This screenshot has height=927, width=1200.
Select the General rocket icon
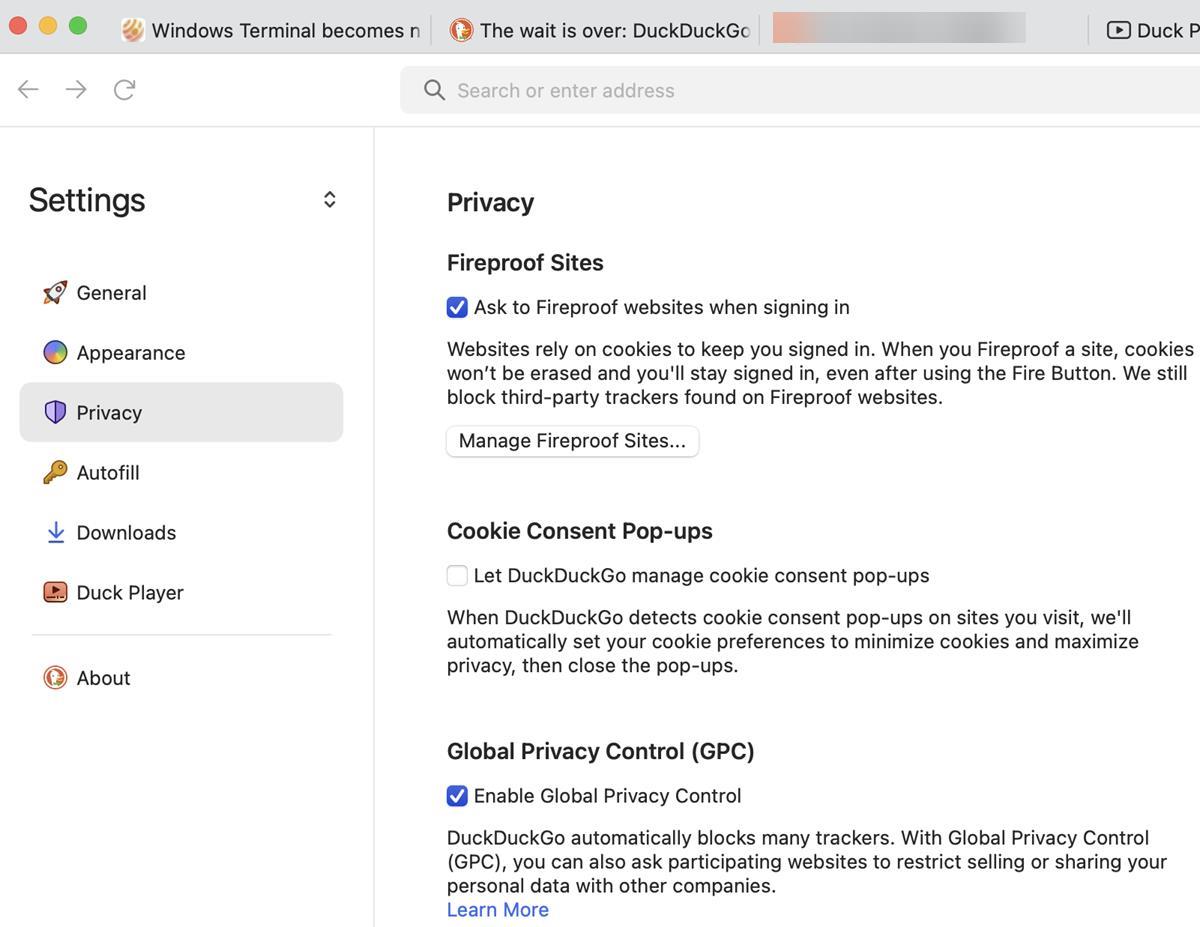tap(55, 292)
